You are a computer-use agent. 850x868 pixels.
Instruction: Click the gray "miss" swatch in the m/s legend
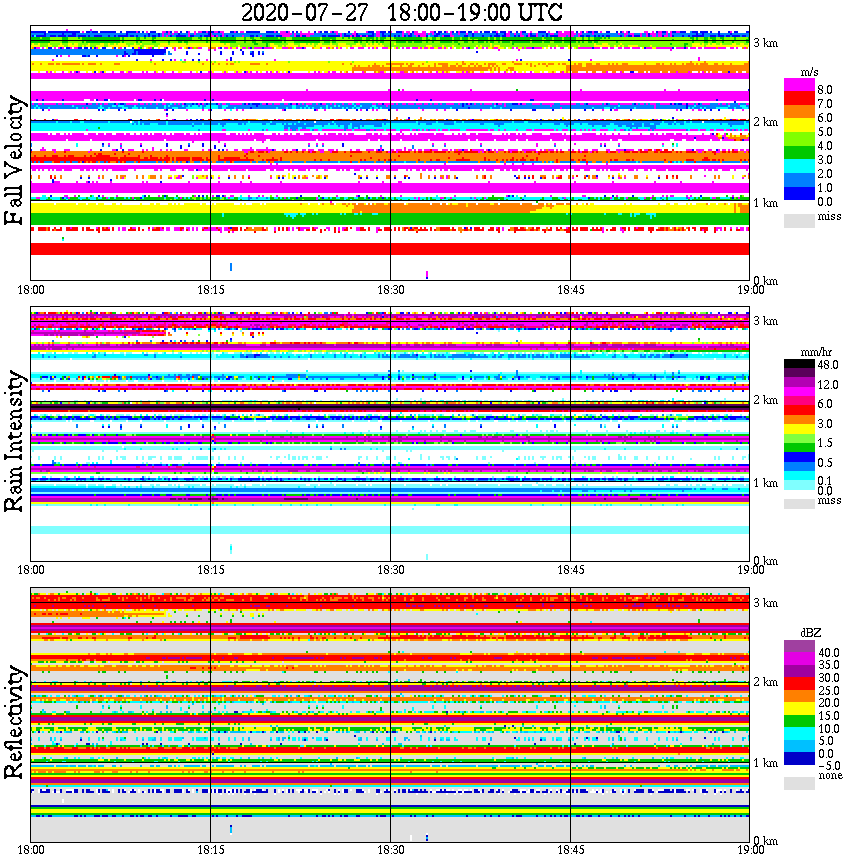pos(799,220)
